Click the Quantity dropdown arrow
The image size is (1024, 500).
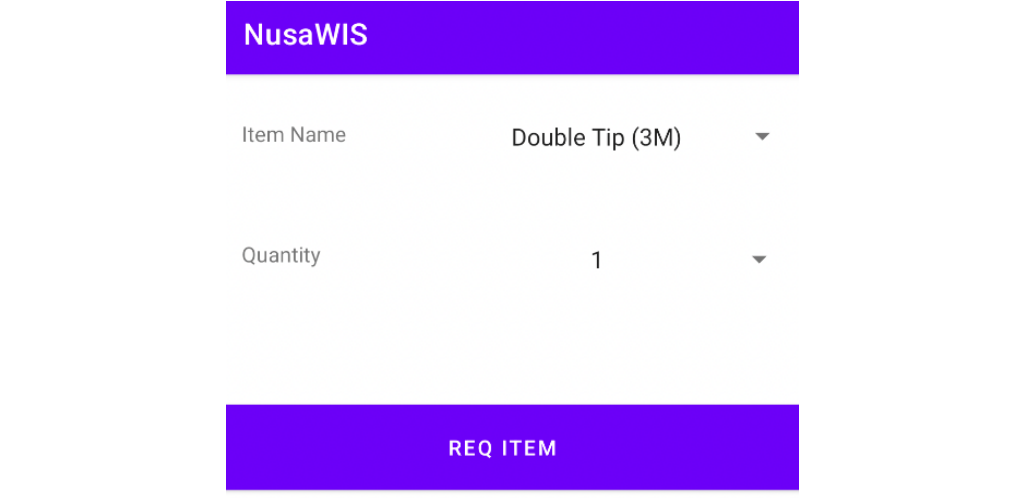tap(759, 260)
